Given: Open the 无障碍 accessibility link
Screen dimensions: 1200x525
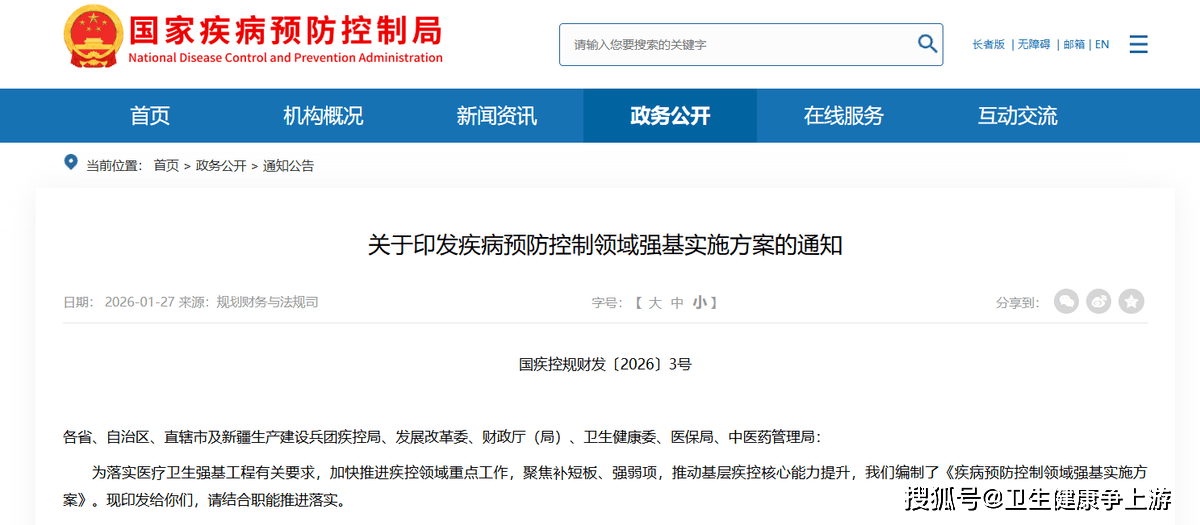Looking at the screenshot, I should pos(1034,45).
